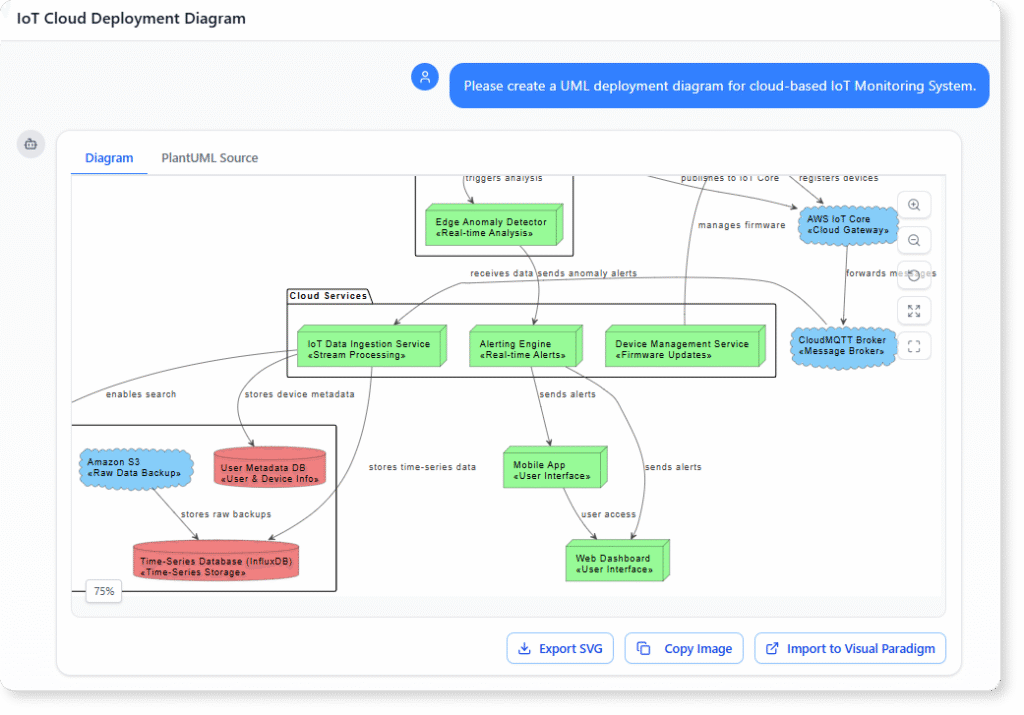The height and width of the screenshot is (715, 1024).
Task: Click the Amazon S3 Raw Data Backup node
Action: click(x=136, y=467)
